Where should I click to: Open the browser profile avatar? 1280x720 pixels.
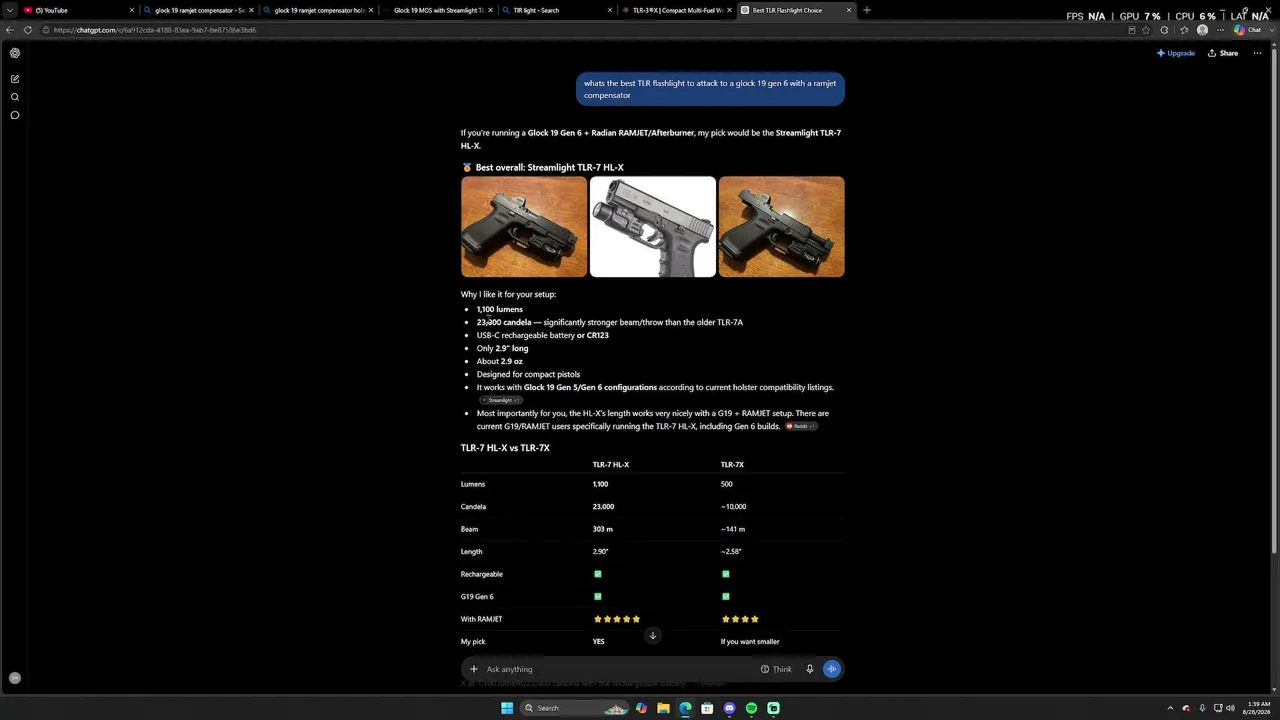tap(1202, 30)
